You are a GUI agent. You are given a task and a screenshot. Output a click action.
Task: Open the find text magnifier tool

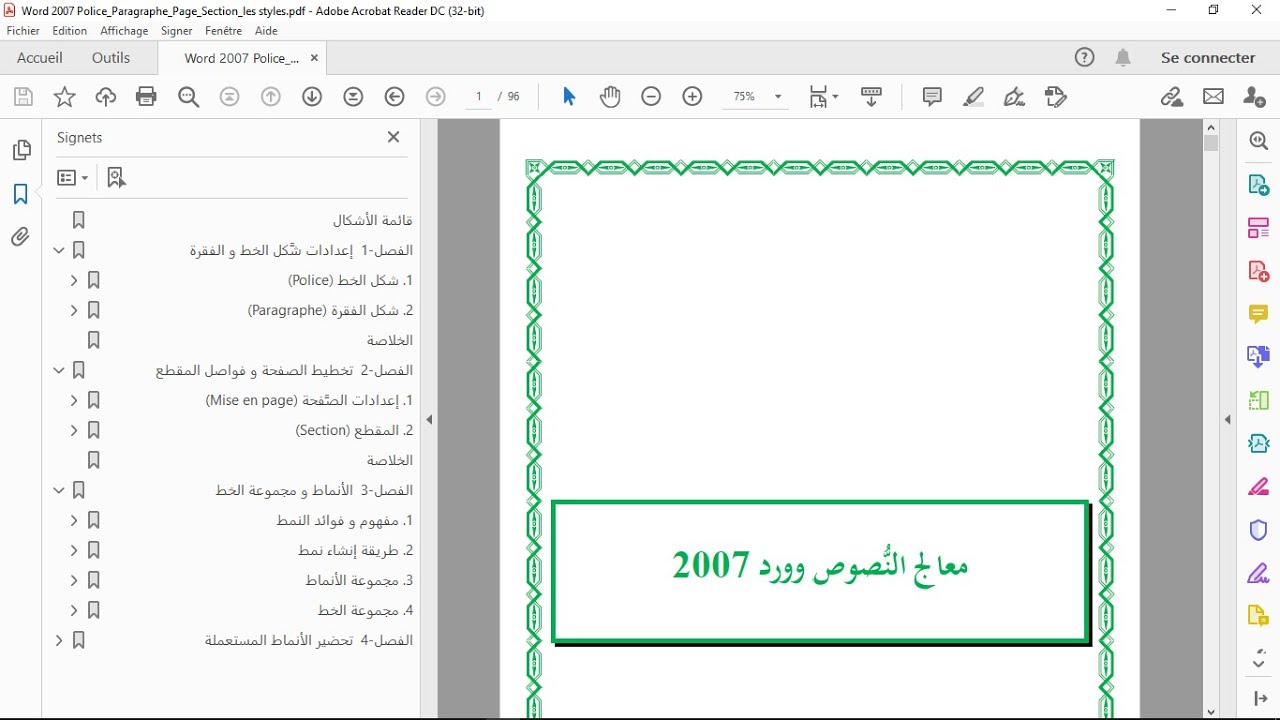[188, 97]
